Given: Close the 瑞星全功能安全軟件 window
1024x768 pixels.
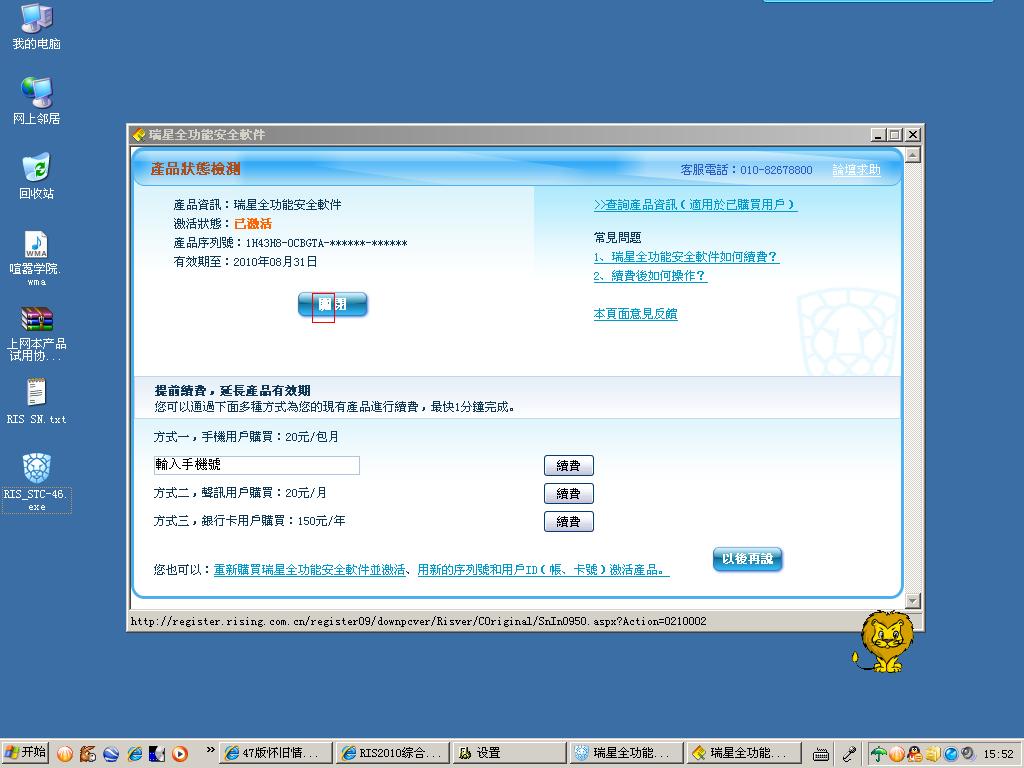Looking at the screenshot, I should point(913,135).
